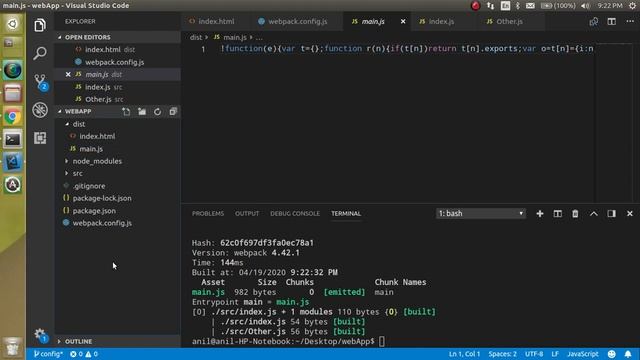This screenshot has width=640, height=360.
Task: Change indentation via Spaces: 2
Action: (502, 354)
